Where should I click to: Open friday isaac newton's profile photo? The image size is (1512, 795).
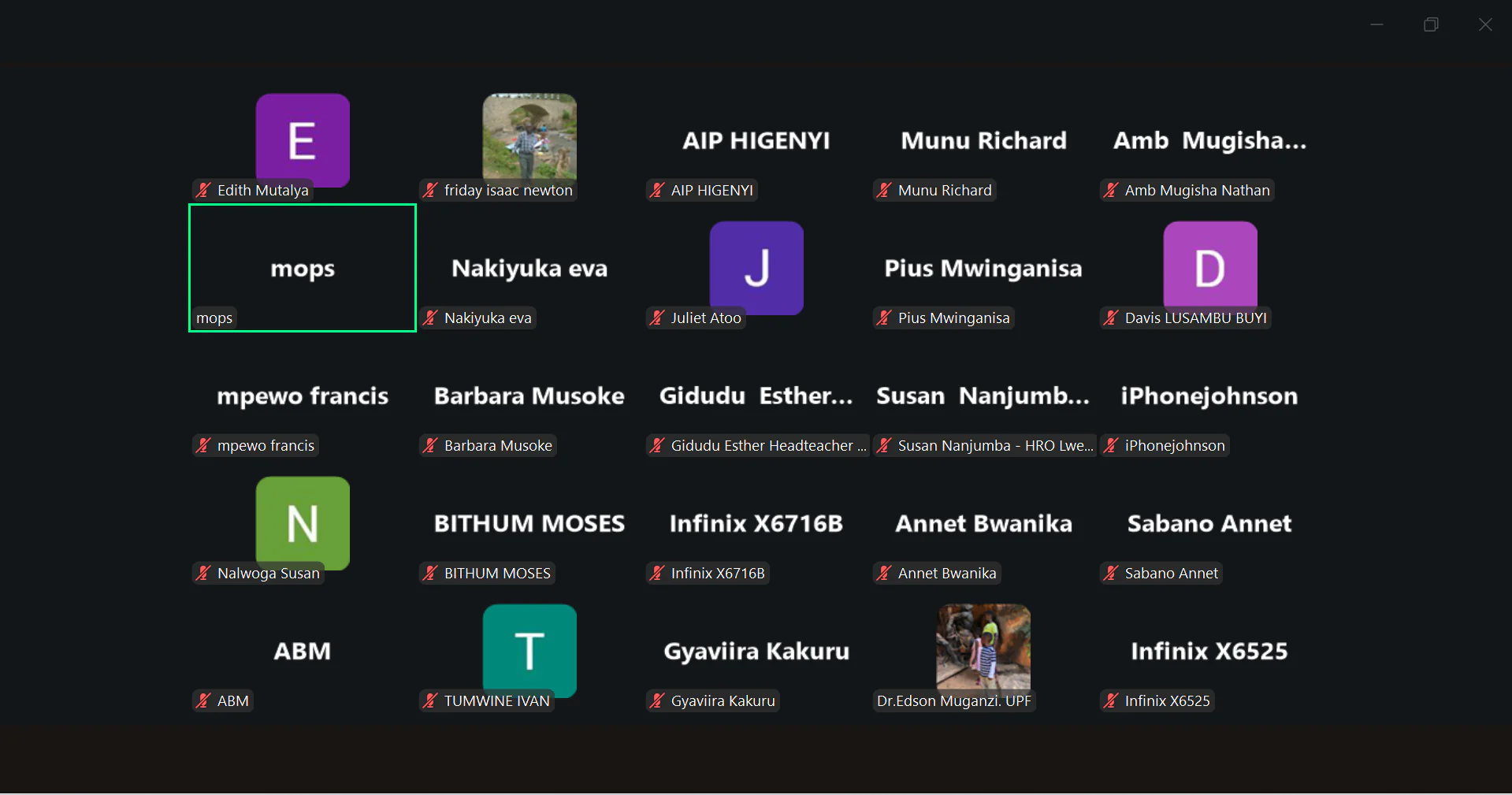click(x=529, y=136)
